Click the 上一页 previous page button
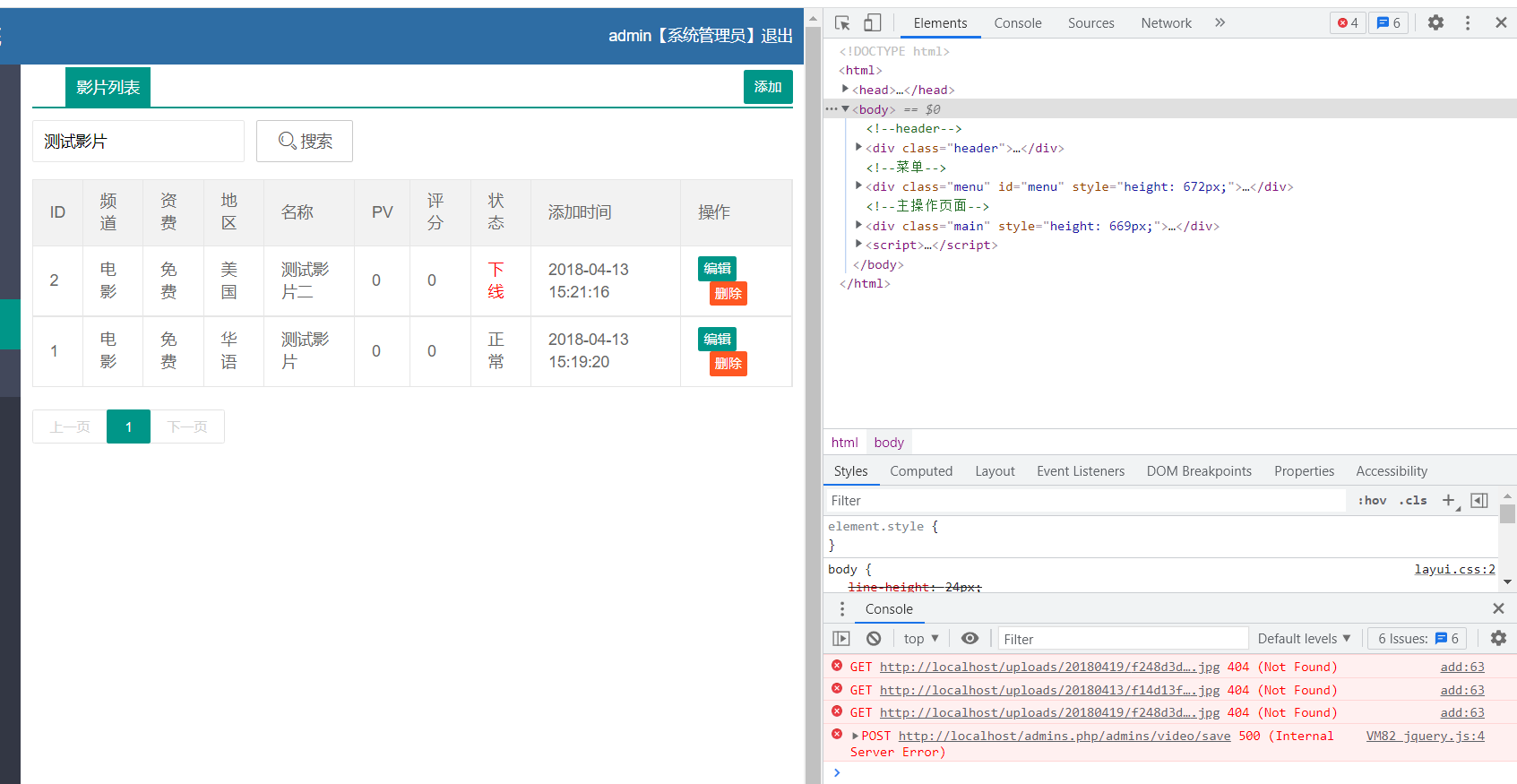1517x784 pixels. coord(70,426)
